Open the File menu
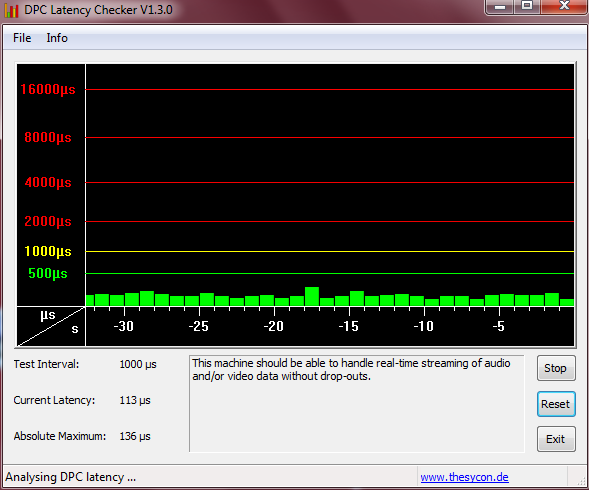The width and height of the screenshot is (589, 490). (22, 38)
